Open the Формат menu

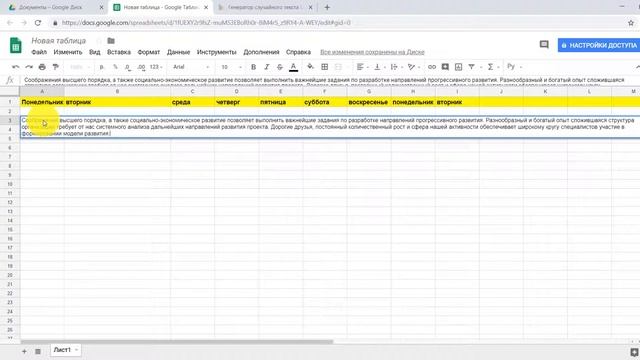coord(149,52)
